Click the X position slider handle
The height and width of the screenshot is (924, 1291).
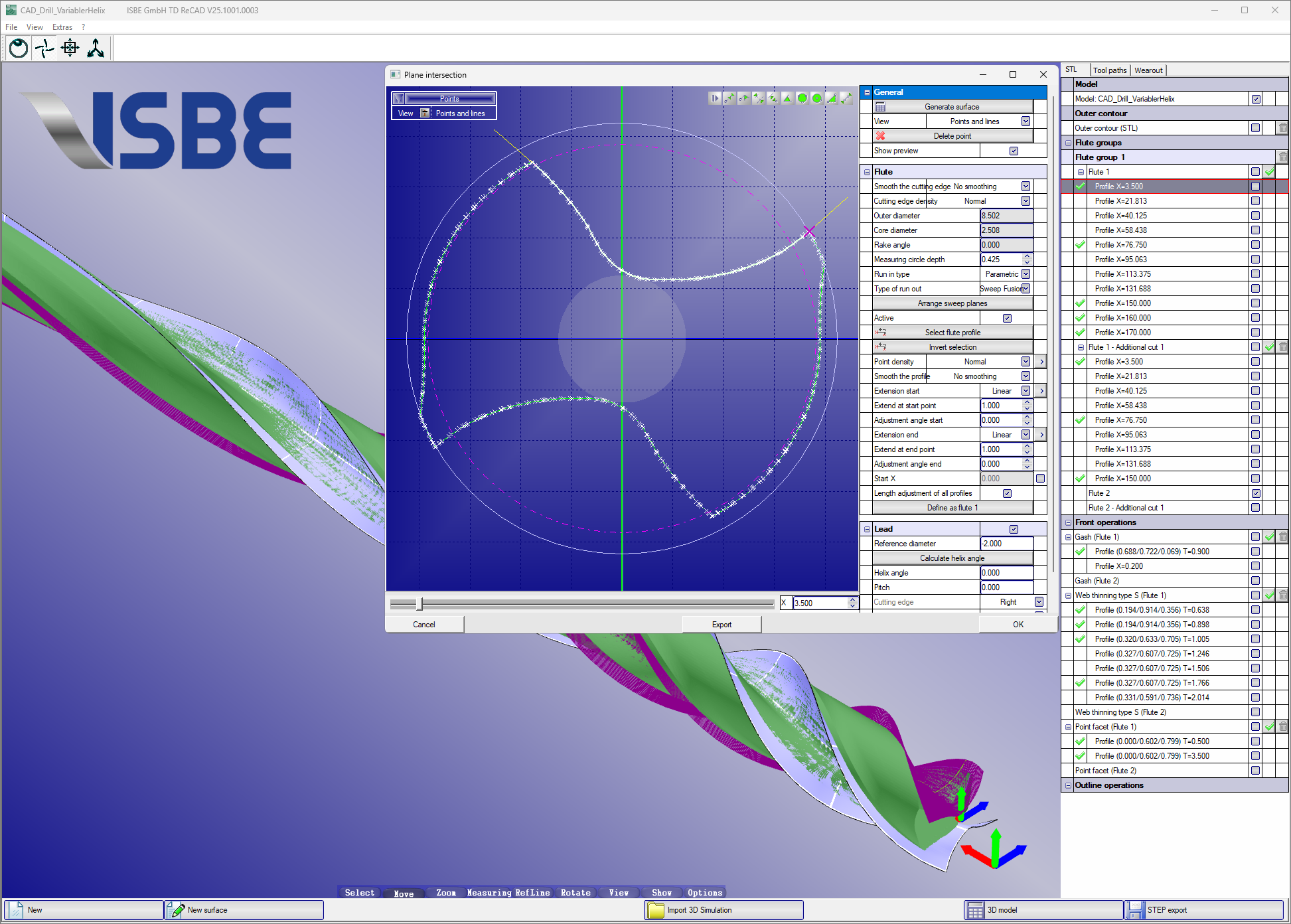(x=419, y=603)
